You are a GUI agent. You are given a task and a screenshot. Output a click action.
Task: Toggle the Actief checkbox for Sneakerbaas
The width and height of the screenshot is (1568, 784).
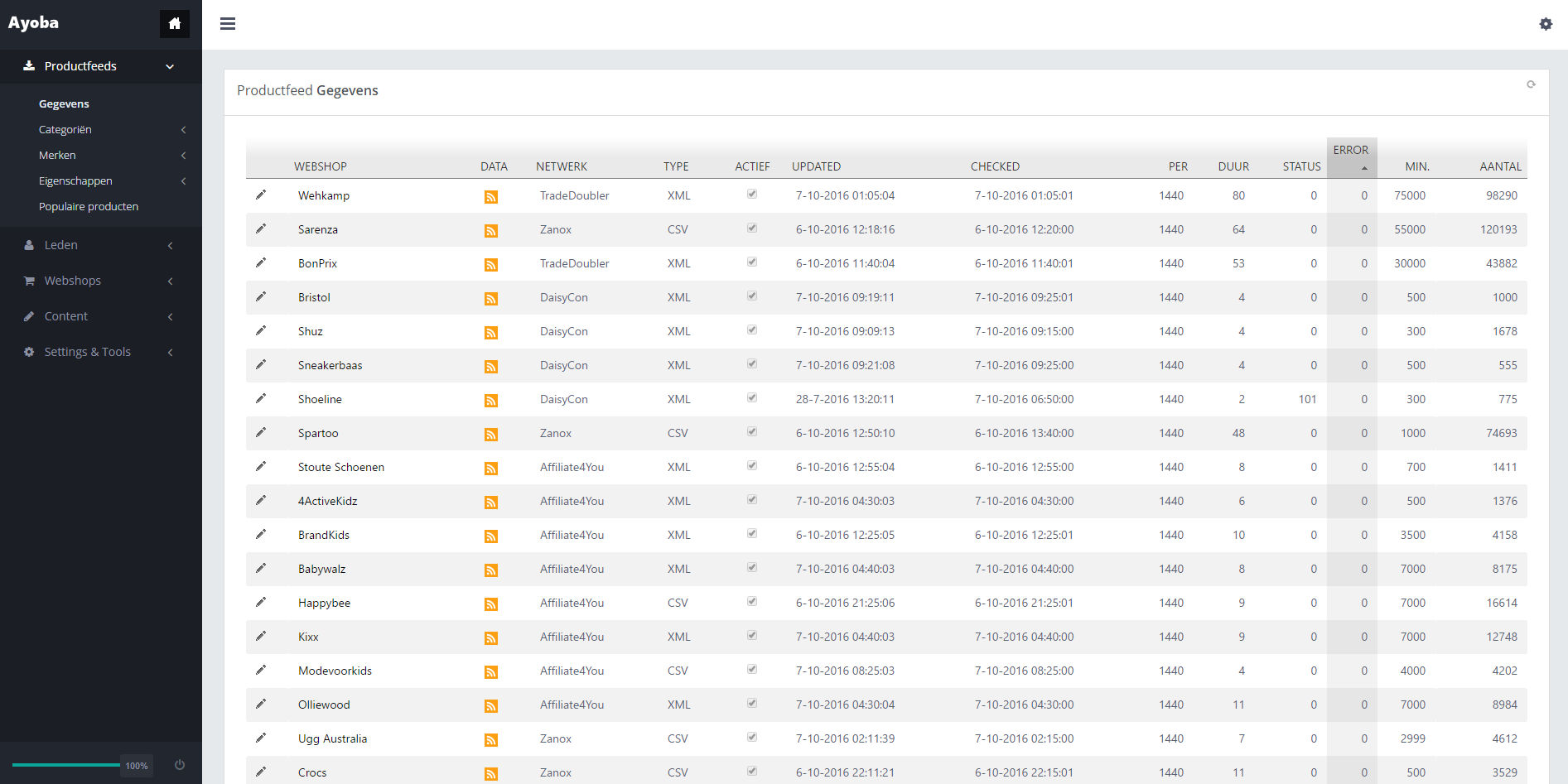click(x=752, y=363)
